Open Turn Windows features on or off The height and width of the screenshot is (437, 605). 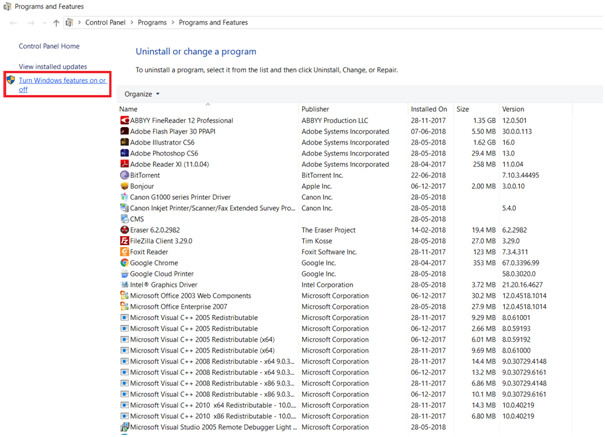point(63,85)
